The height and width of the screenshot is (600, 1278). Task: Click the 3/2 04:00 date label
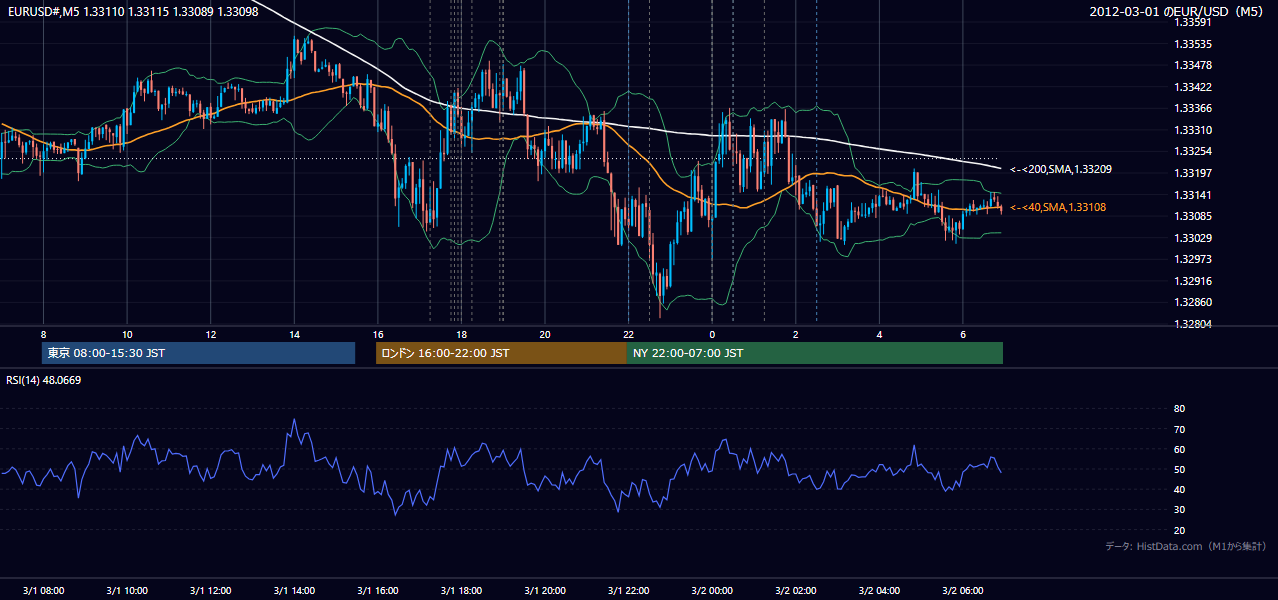pos(879,590)
